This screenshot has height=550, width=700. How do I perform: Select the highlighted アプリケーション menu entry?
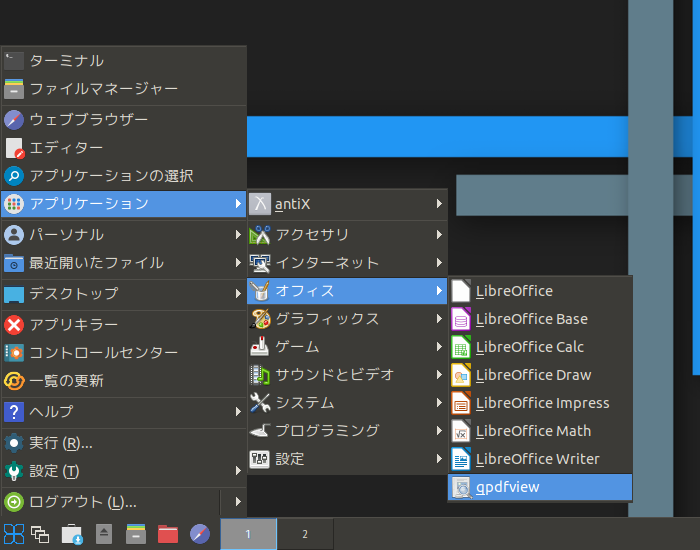[x=124, y=204]
